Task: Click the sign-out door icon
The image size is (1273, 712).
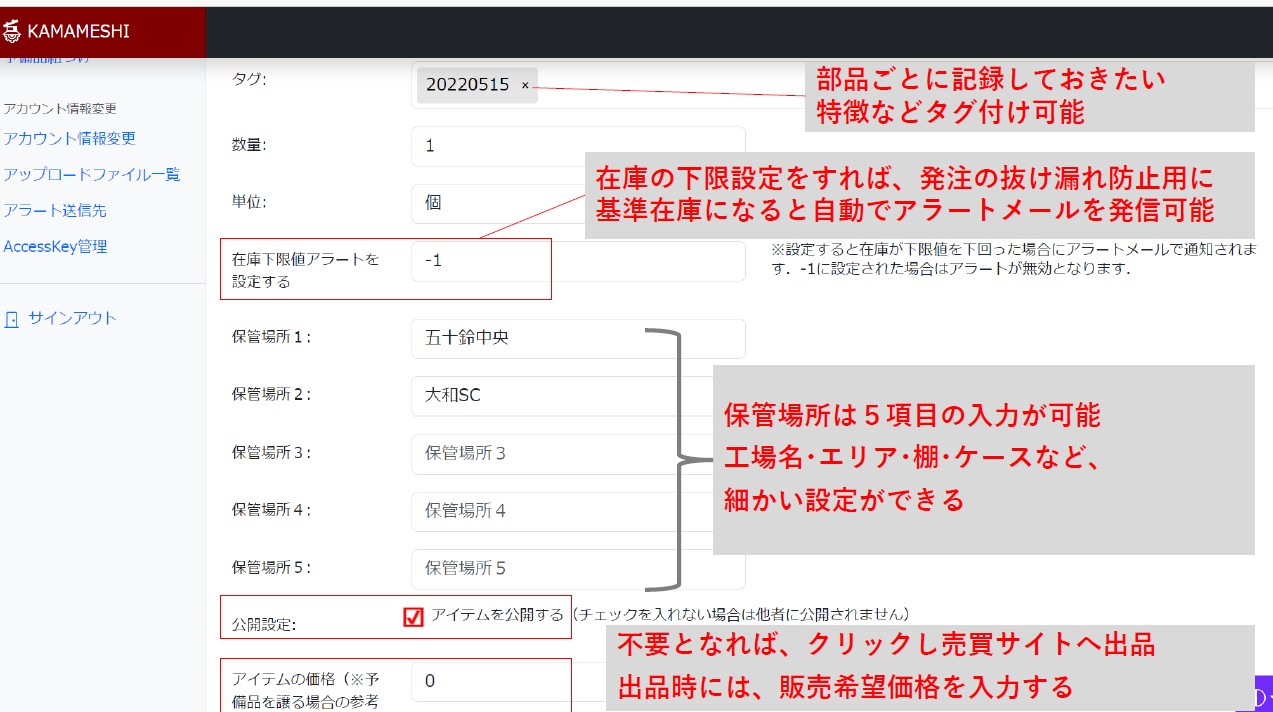Action: [x=12, y=319]
